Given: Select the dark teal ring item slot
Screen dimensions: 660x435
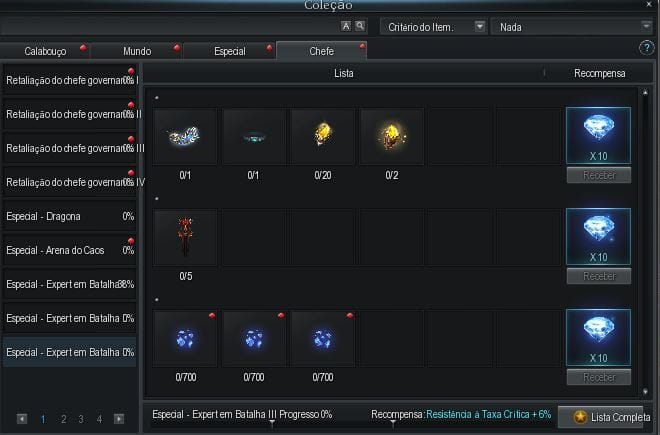Looking at the screenshot, I should (254, 137).
